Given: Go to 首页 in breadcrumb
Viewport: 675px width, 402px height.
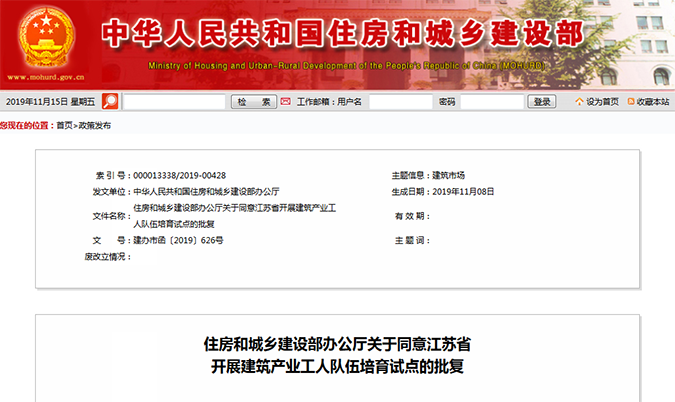Looking at the screenshot, I should [65, 125].
